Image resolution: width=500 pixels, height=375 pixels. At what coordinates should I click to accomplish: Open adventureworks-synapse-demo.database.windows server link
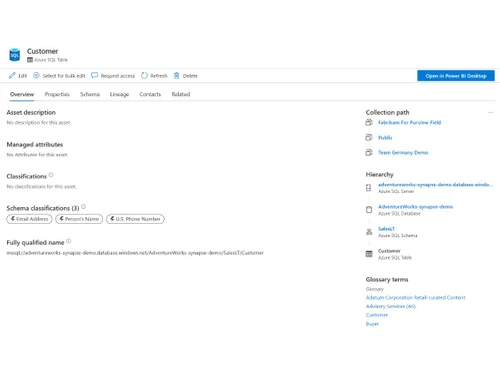click(435, 184)
